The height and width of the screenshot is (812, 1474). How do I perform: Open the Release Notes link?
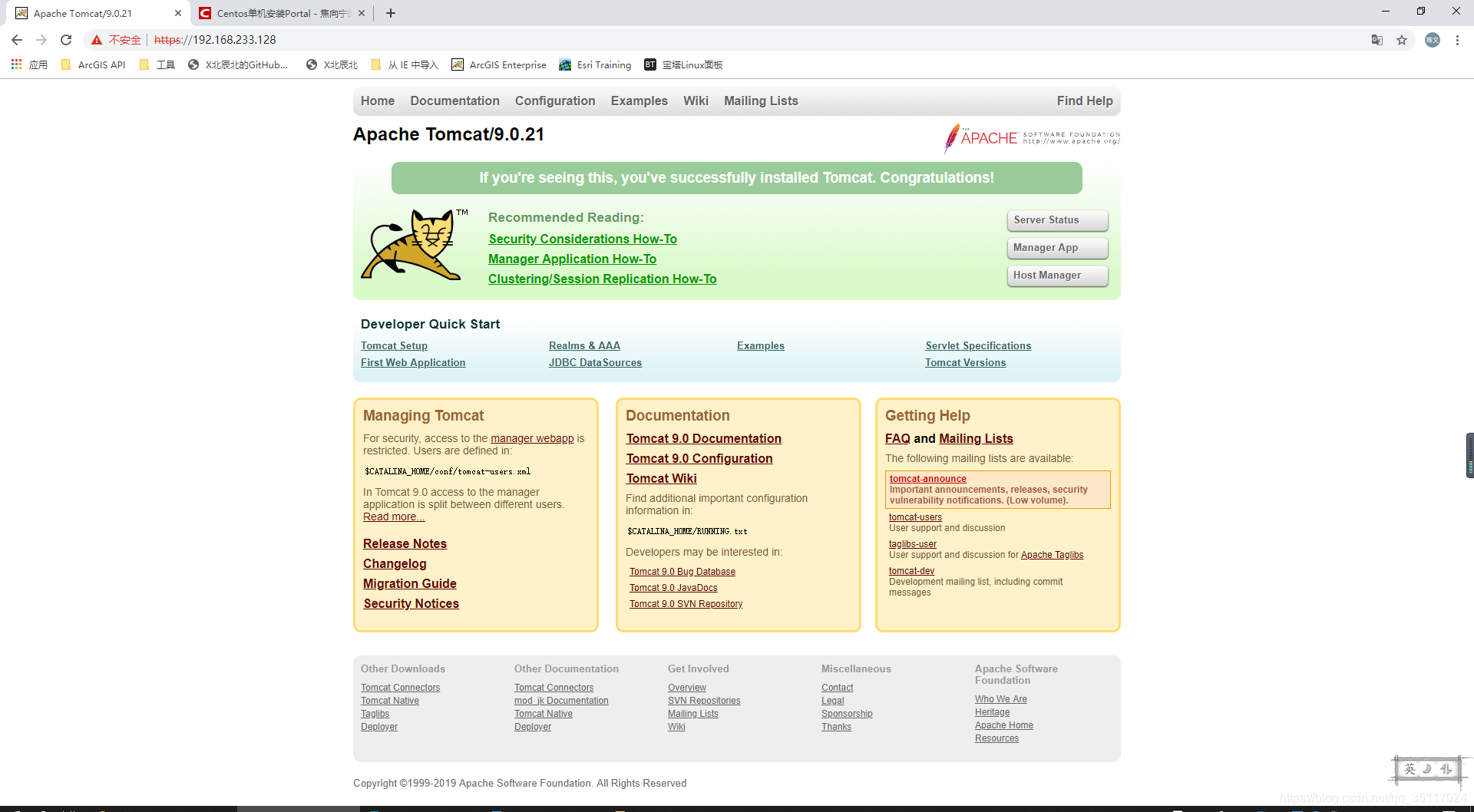[405, 544]
